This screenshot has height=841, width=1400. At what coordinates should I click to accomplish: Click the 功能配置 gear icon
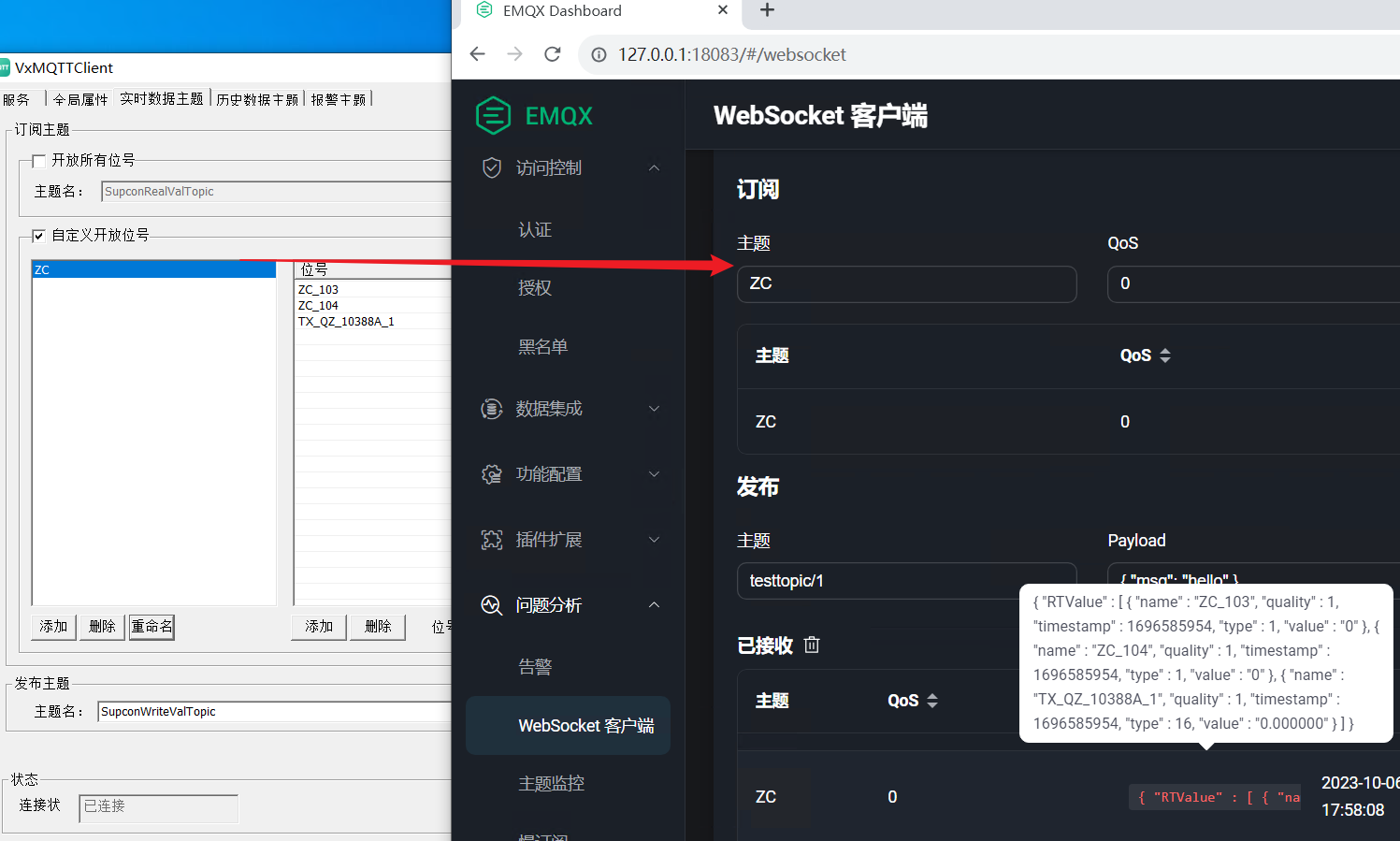click(x=492, y=474)
